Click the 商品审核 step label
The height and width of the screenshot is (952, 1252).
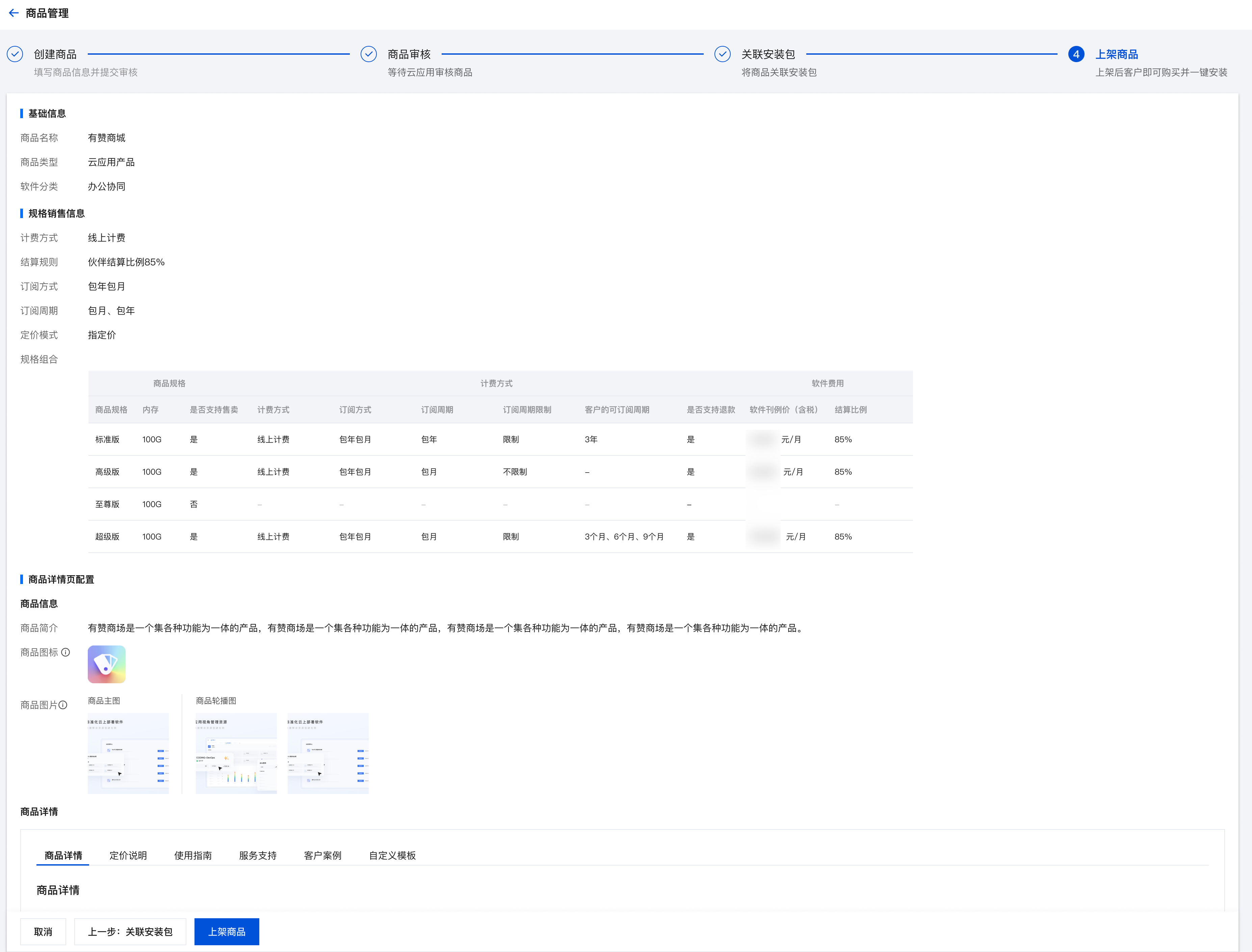coord(409,54)
